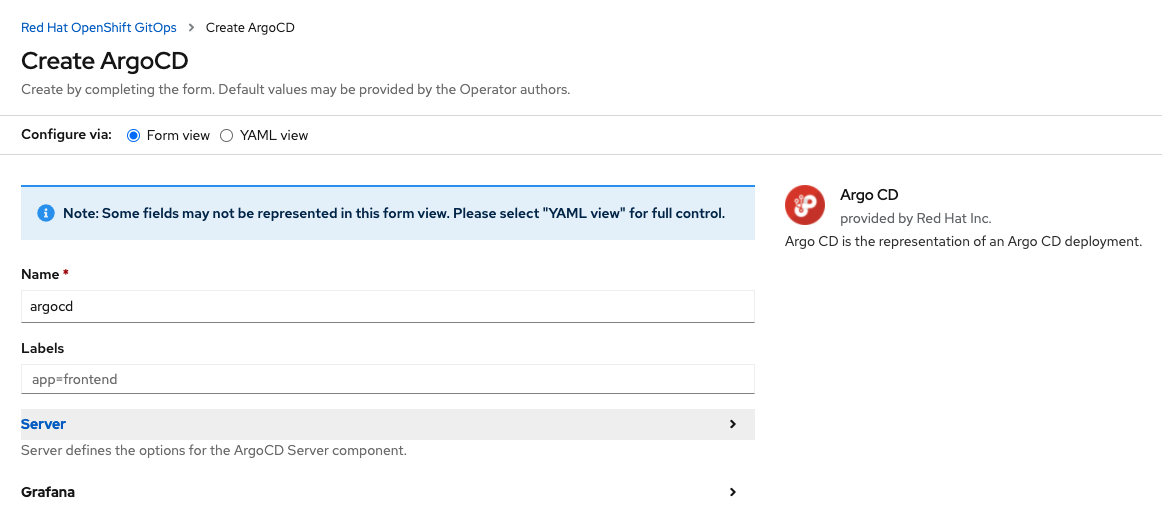Click the Create ArgoCD breadcrumb item
The image size is (1162, 509).
250,28
